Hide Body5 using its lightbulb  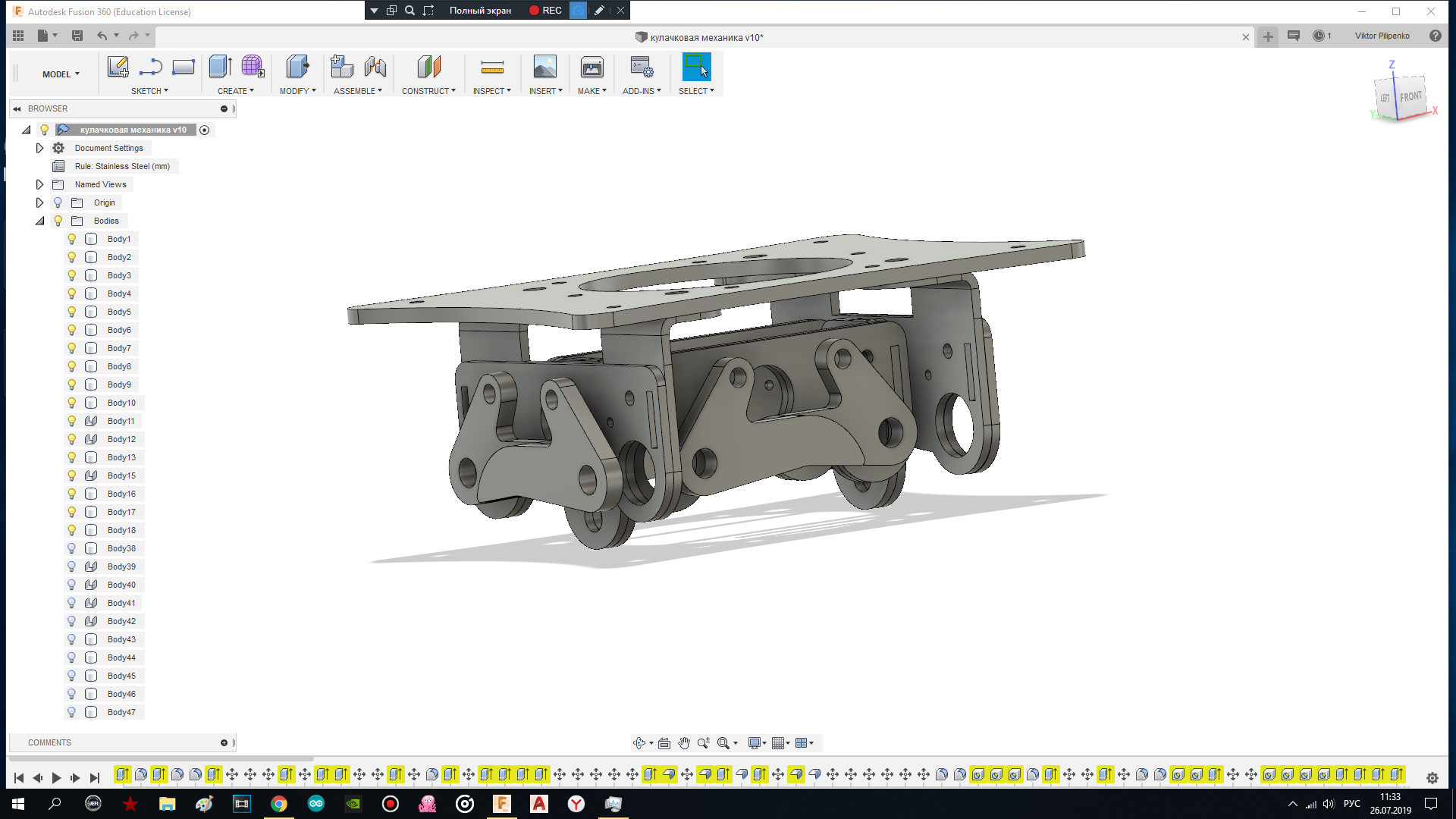pos(72,312)
